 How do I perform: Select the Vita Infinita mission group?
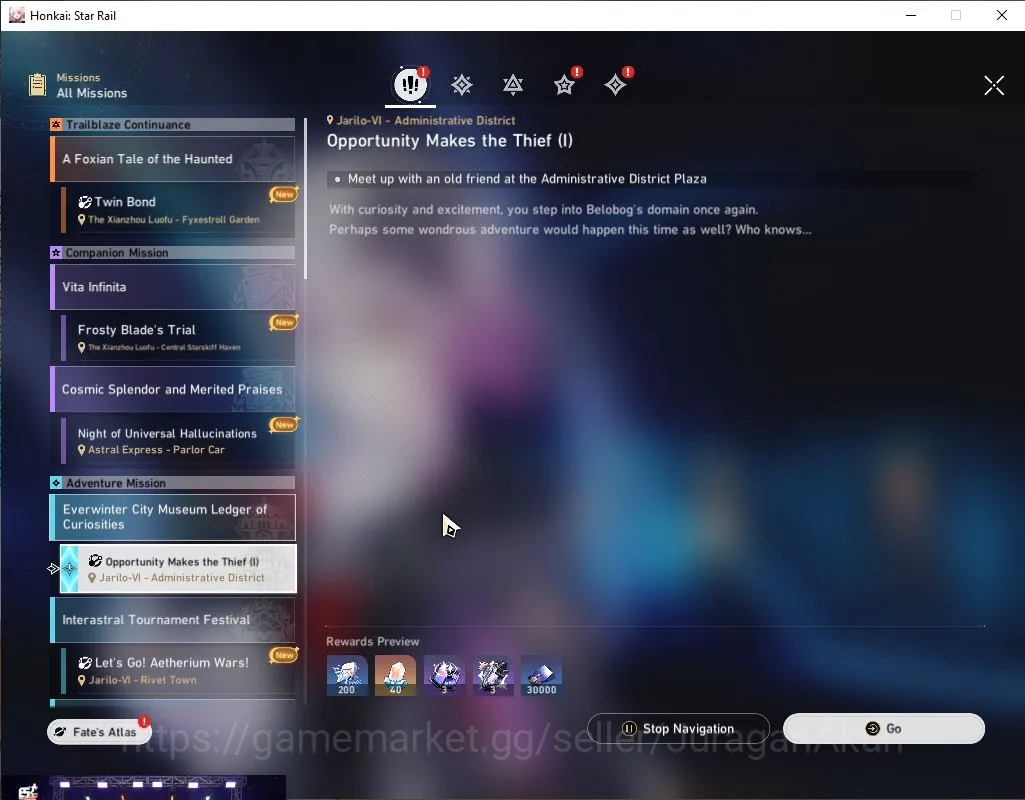coord(173,287)
